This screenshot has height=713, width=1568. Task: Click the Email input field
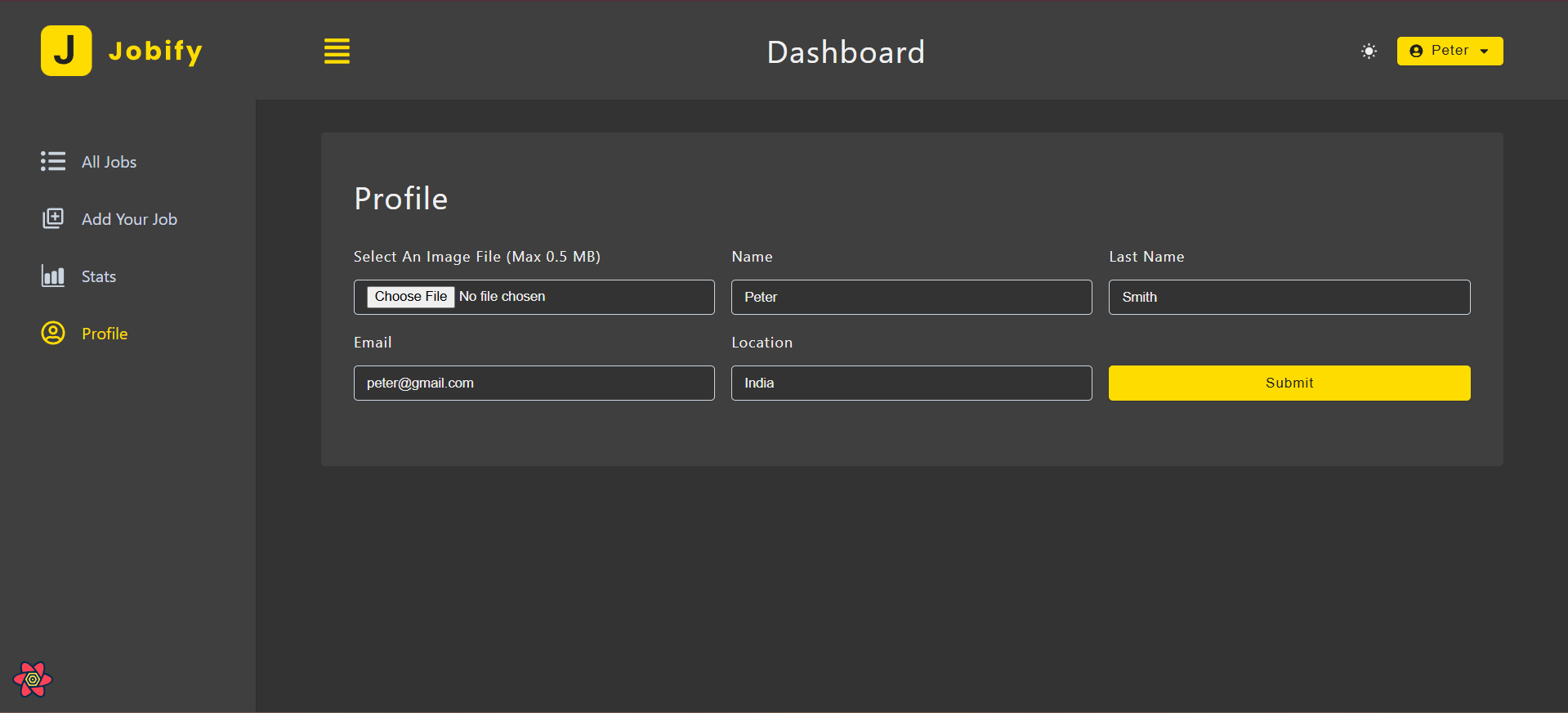(534, 383)
